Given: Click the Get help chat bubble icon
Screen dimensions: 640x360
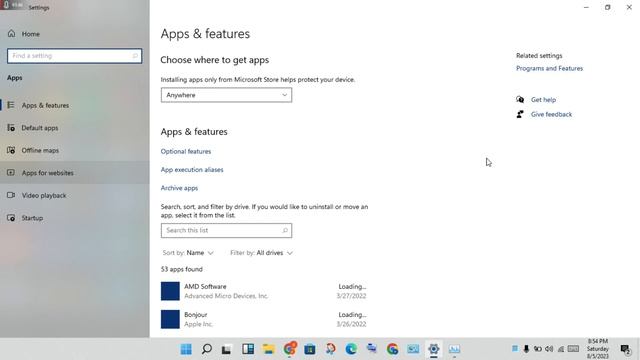Looking at the screenshot, I should tap(520, 100).
